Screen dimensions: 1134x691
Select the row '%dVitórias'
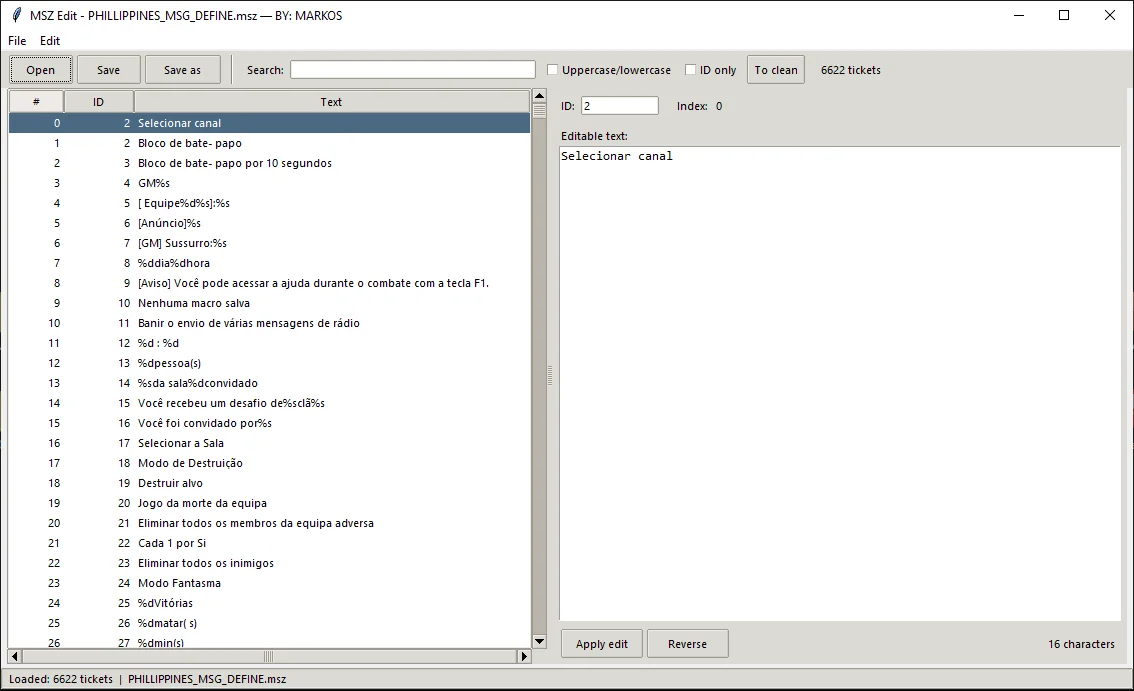(269, 603)
